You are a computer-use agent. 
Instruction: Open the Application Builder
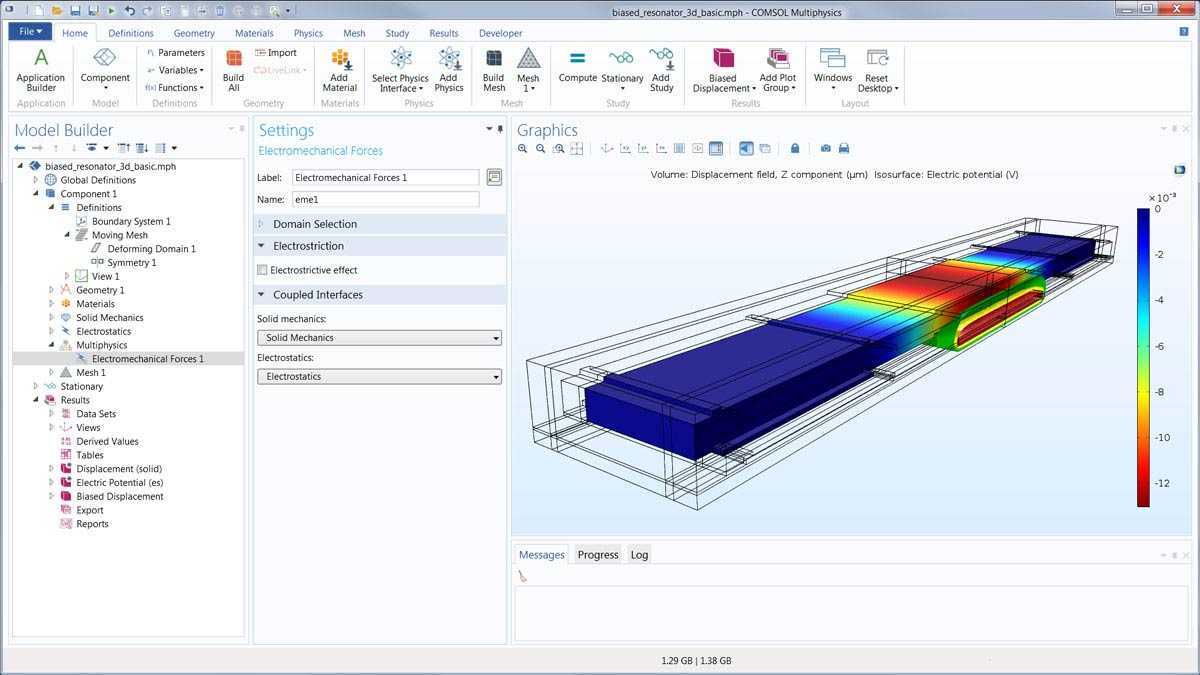click(x=40, y=67)
